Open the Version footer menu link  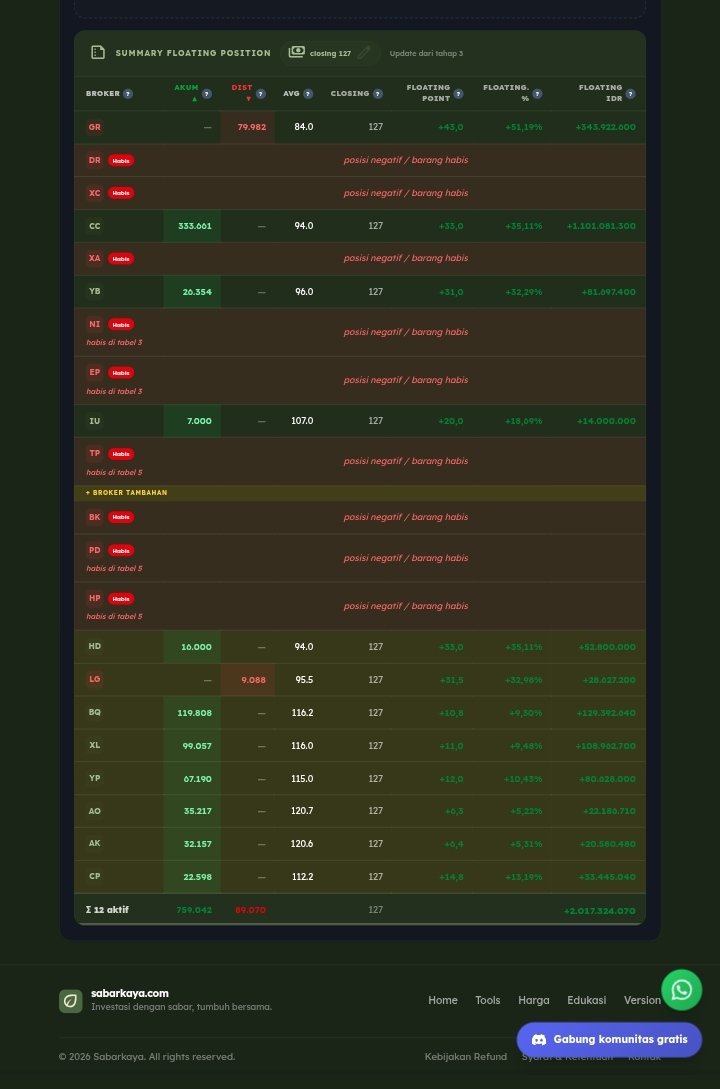[x=642, y=1000]
